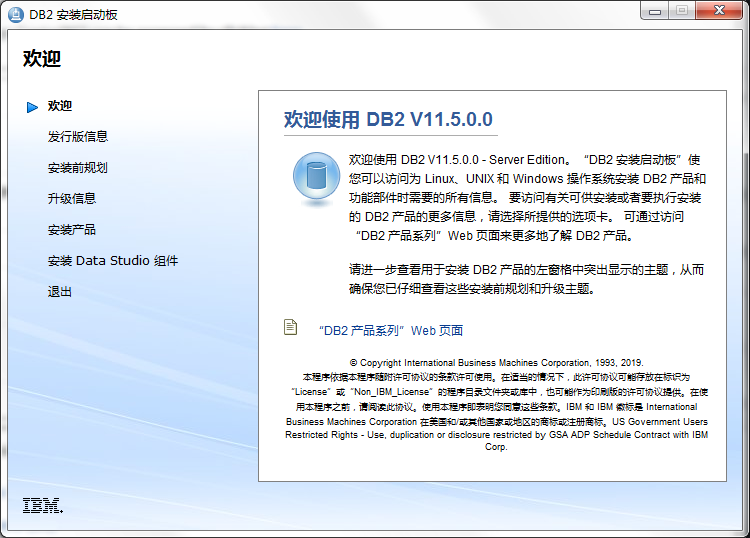
Task: Click 退出 to exit the launchpad
Action: [59, 292]
